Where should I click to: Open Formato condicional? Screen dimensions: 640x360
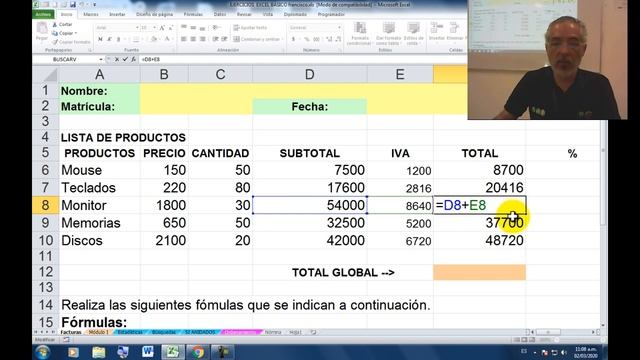coord(360,33)
